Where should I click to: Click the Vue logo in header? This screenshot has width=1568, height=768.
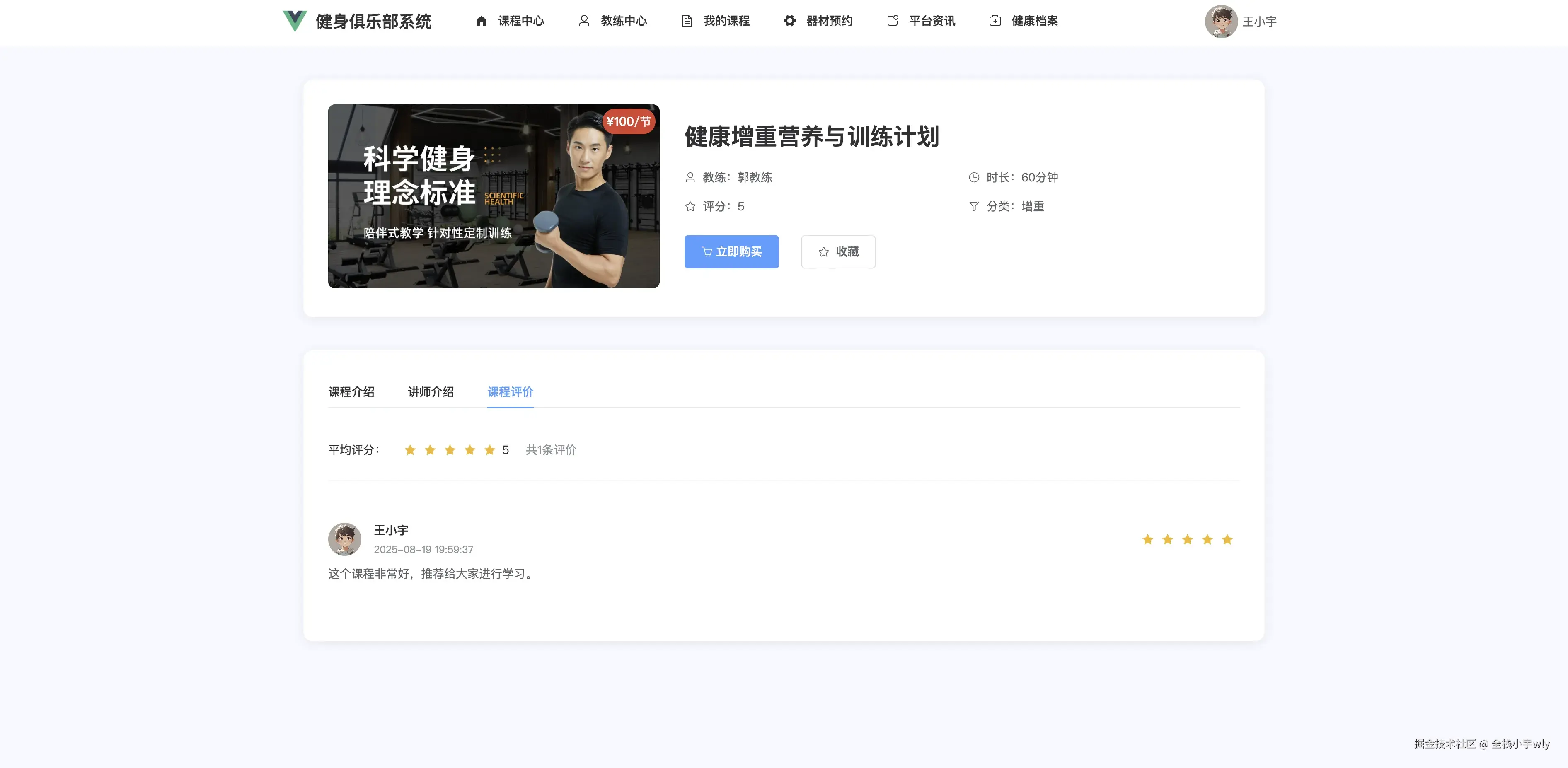[295, 21]
